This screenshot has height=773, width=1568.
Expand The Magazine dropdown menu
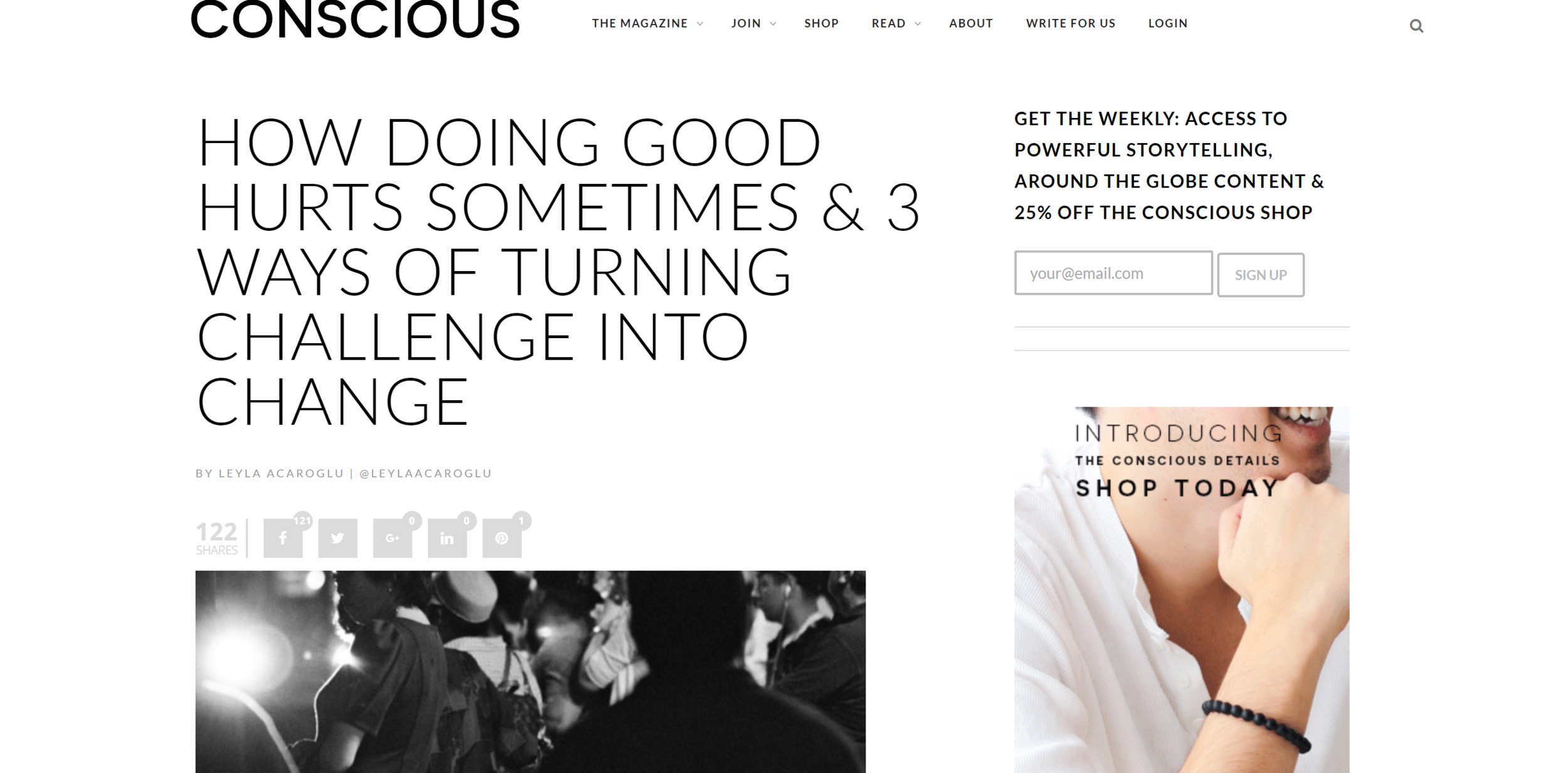647,23
